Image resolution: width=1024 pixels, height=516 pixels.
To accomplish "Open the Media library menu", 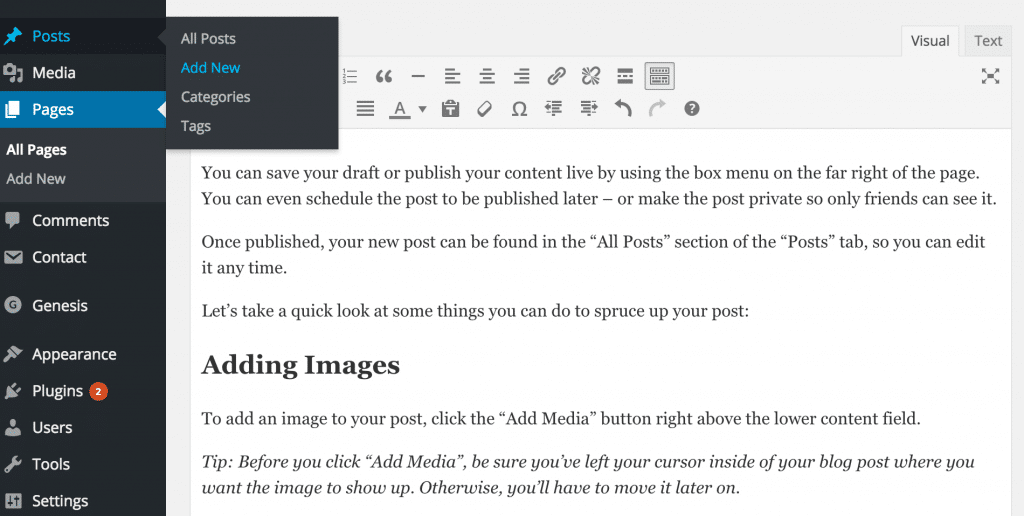I will pyautogui.click(x=83, y=73).
